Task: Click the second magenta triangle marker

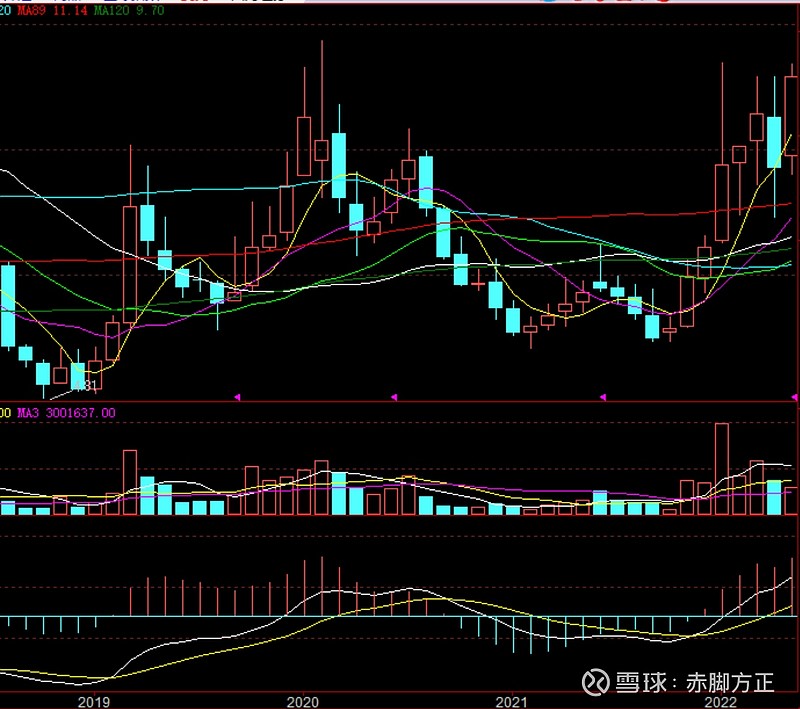Action: (393, 398)
